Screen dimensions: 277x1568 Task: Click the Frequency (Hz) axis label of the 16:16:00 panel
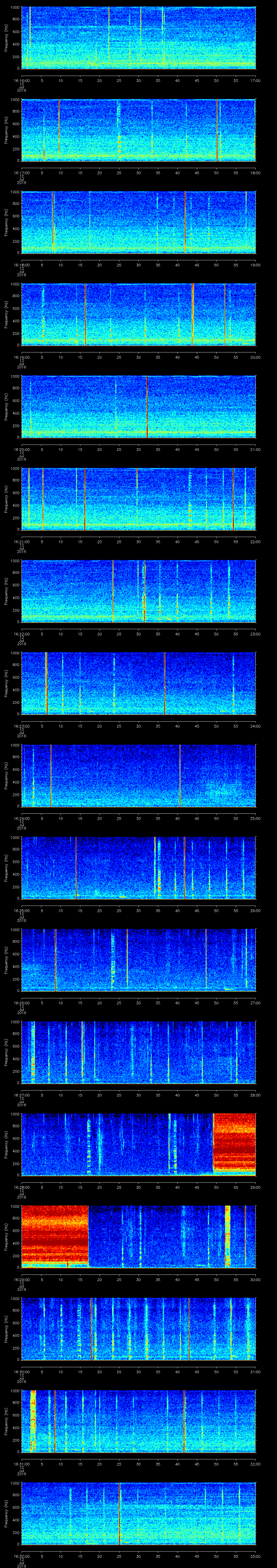(6, 38)
